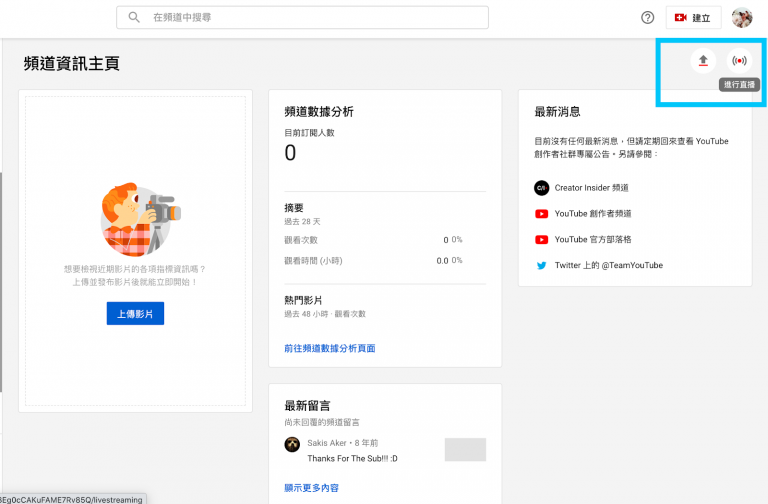Click the 頻道數據分析 card heading
Viewport: 768px width, 504px height.
point(319,112)
